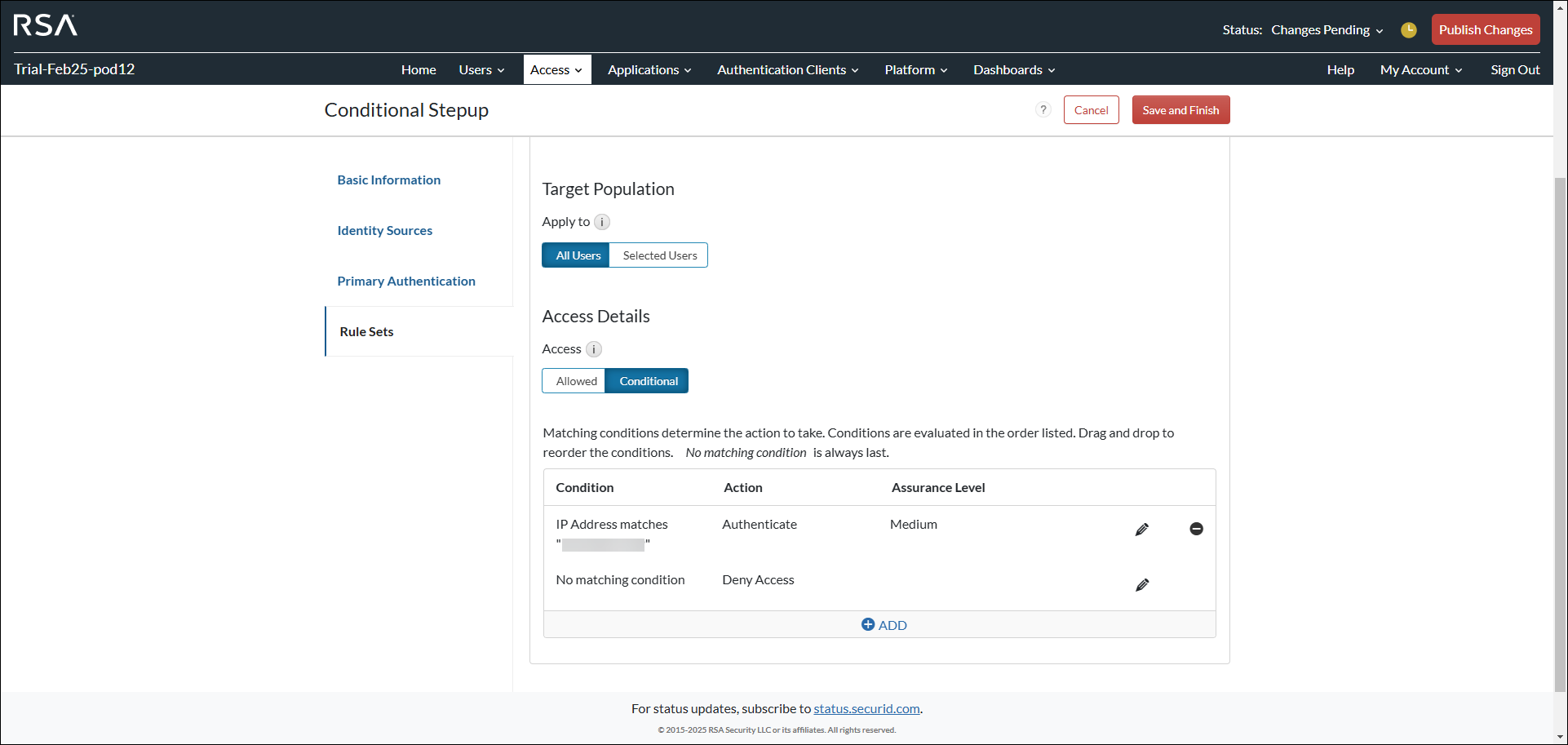Open the Access info tooltip icon

click(594, 348)
